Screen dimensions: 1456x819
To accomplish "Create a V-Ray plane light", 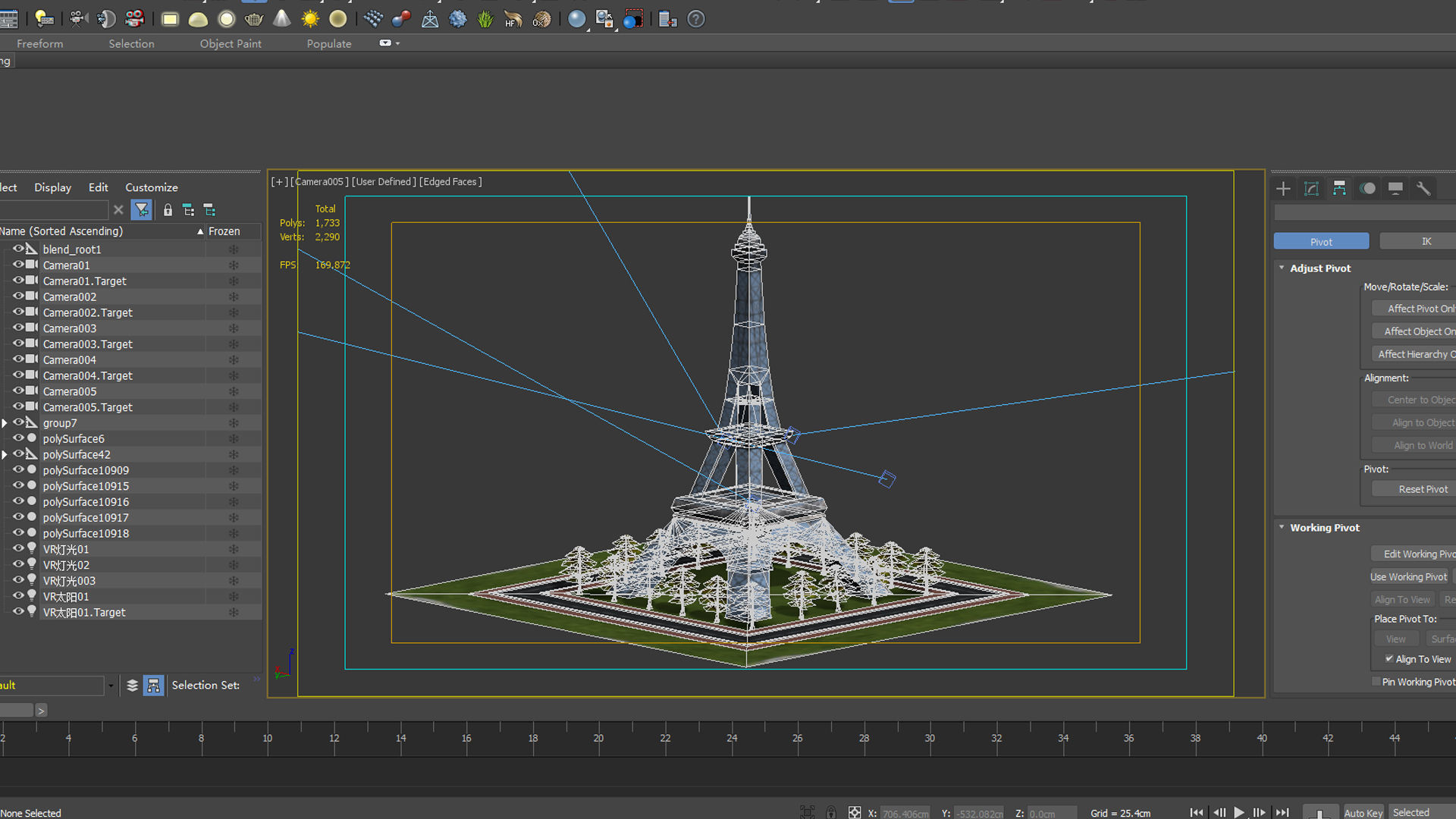I will pos(170,19).
